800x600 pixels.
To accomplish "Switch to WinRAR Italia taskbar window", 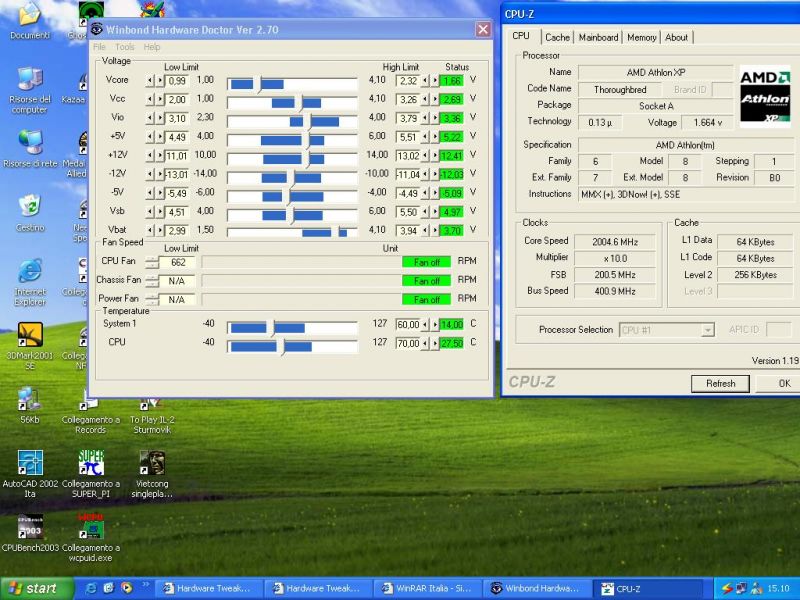I will click(x=430, y=588).
